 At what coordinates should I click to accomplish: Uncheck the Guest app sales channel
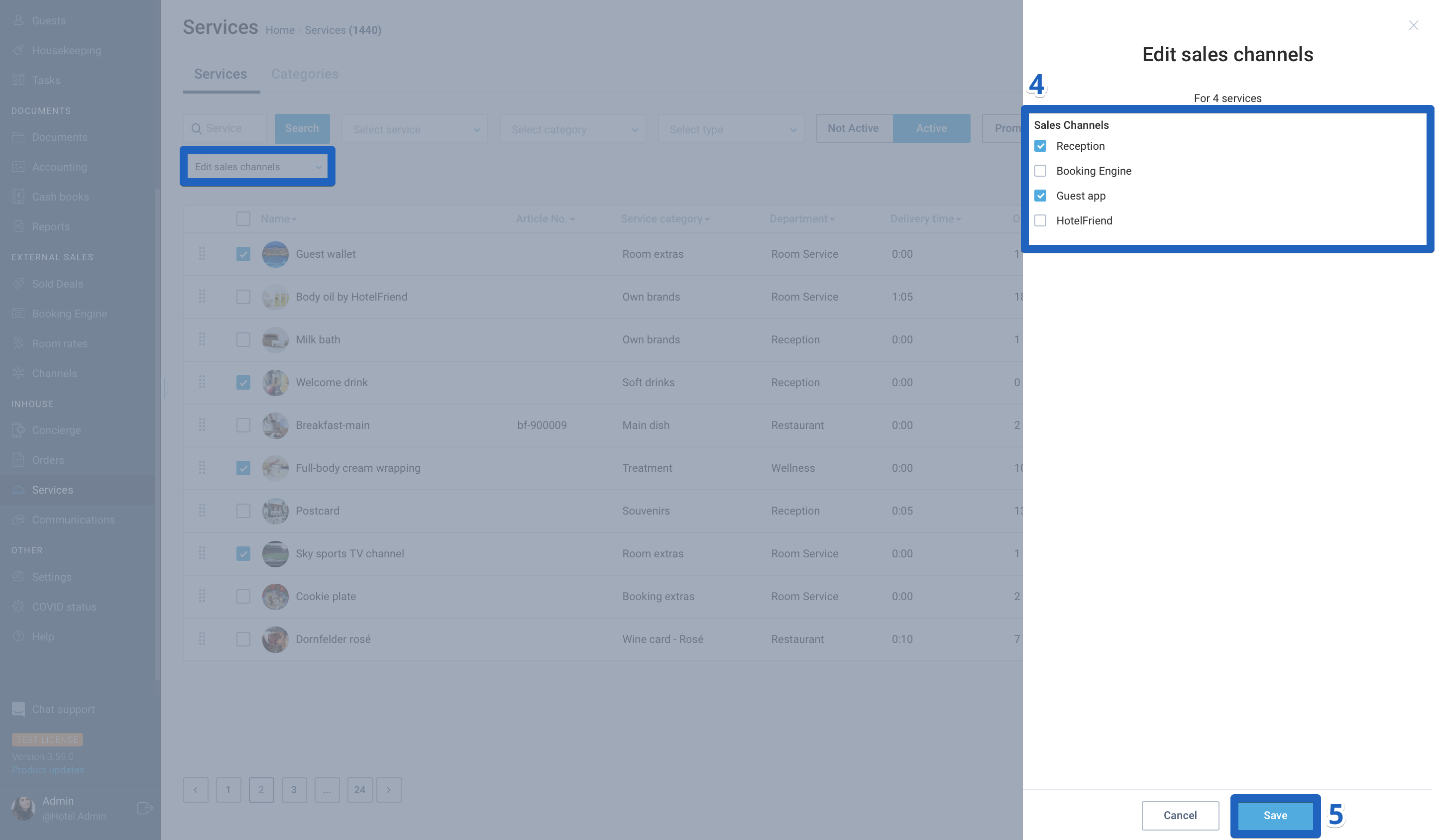1040,196
